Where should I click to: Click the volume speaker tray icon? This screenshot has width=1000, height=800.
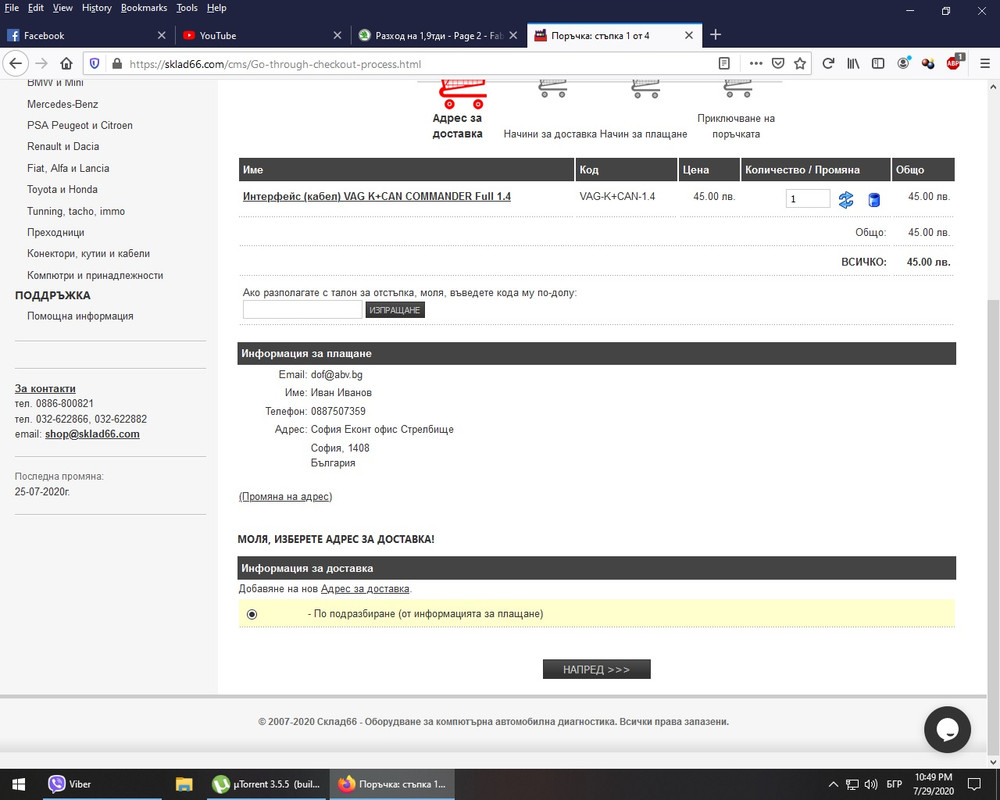[871, 784]
